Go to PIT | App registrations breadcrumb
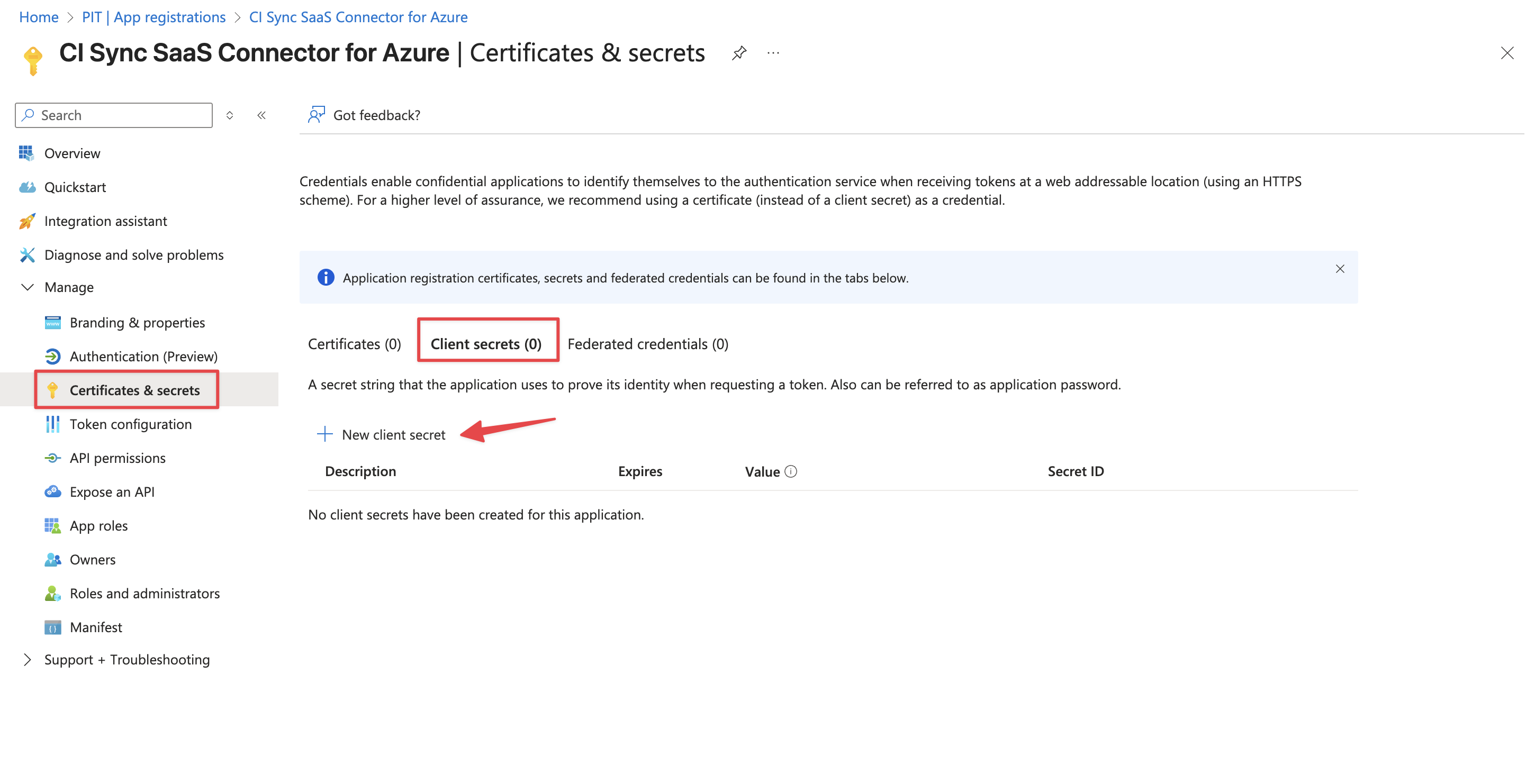 pos(153,17)
